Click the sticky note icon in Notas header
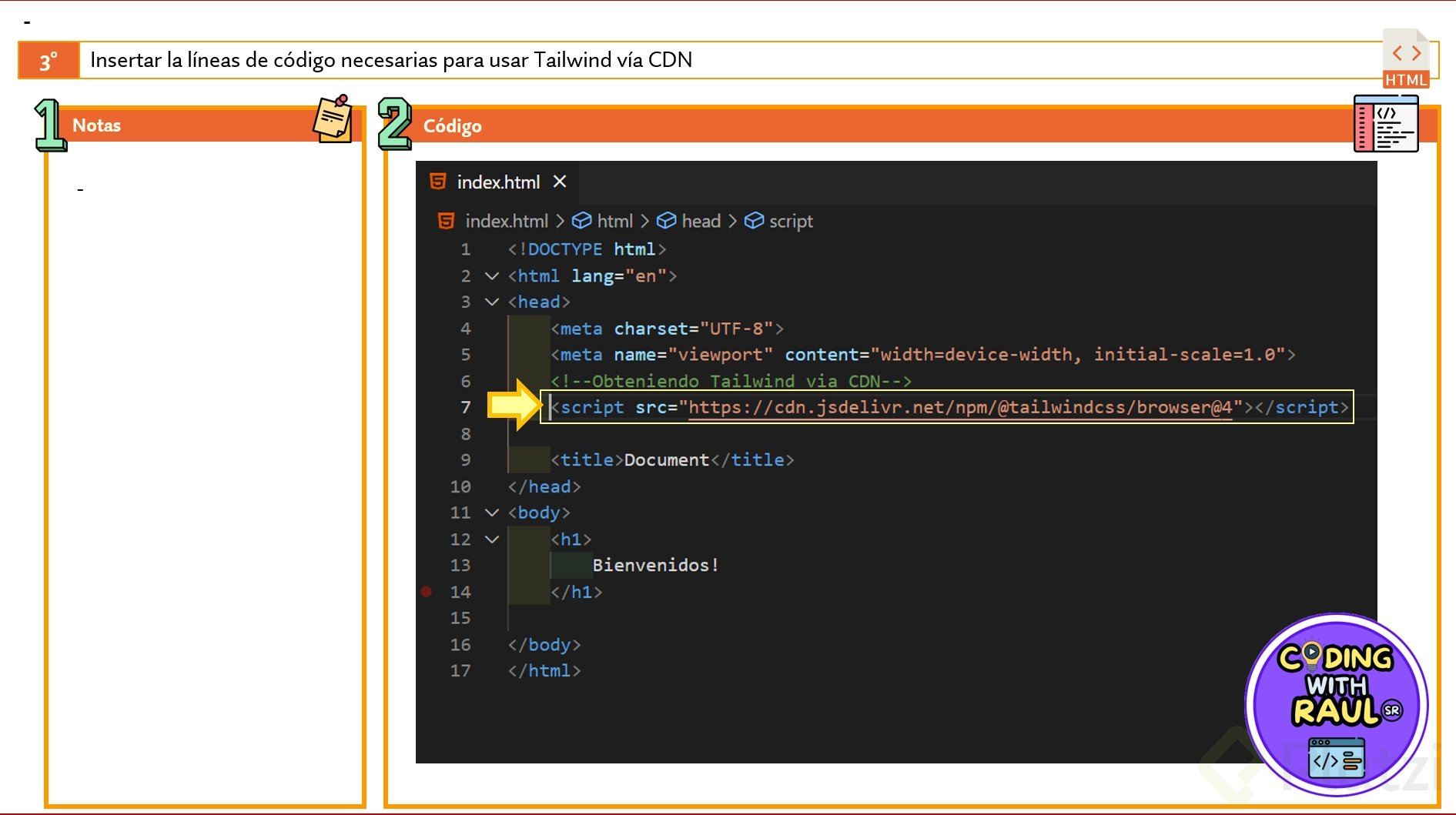1456x815 pixels. [x=333, y=119]
